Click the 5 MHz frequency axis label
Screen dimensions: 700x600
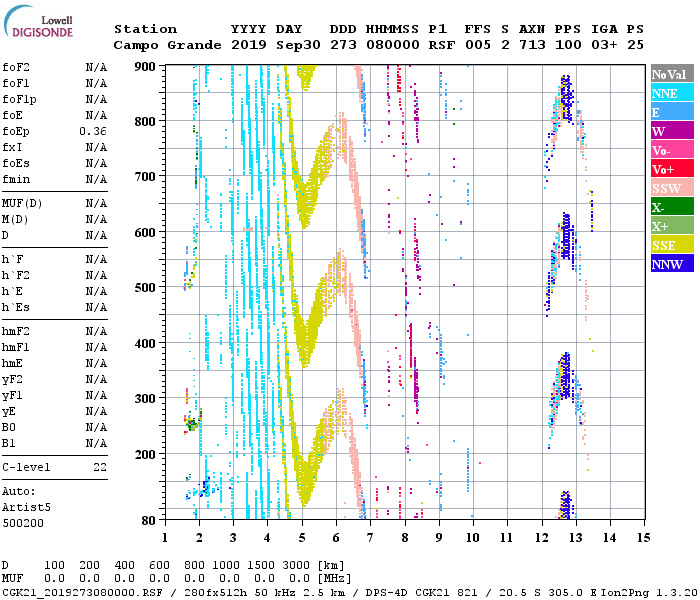[x=302, y=538]
